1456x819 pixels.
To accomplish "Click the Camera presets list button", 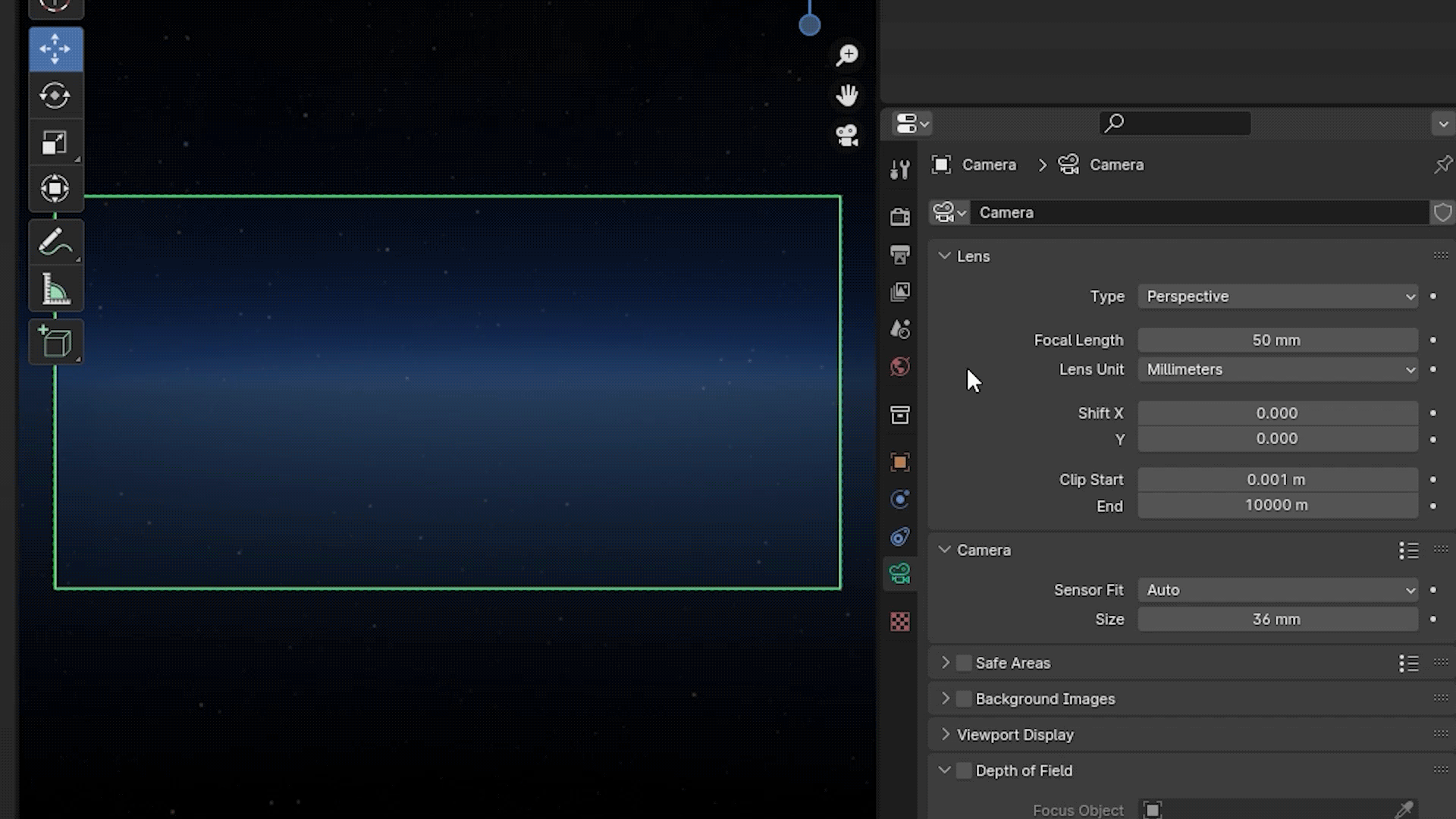I will point(1408,551).
